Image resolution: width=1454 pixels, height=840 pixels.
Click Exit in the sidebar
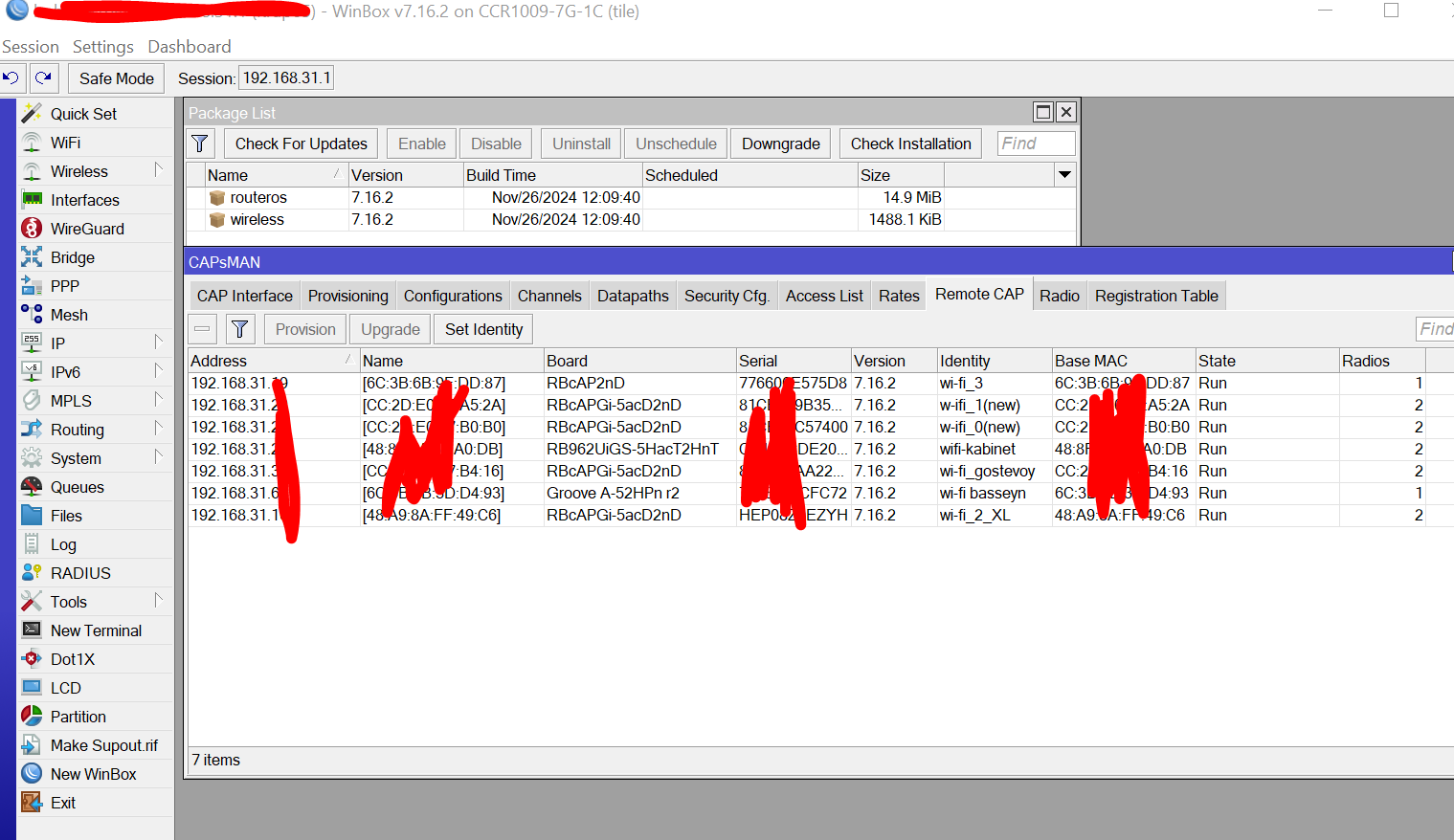pos(63,803)
